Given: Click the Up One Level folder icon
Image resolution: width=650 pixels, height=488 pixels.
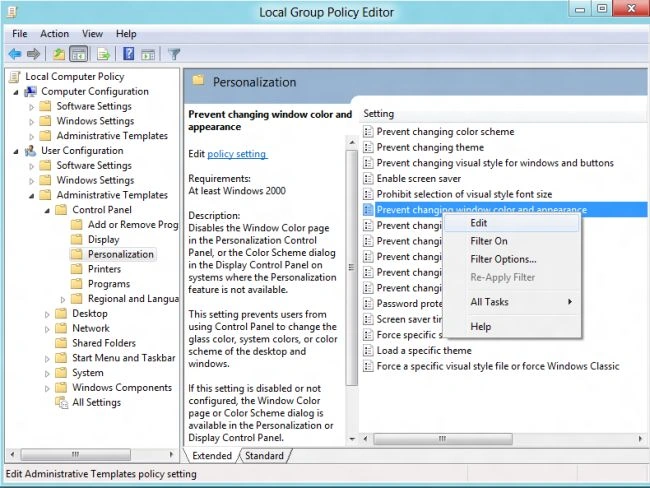Looking at the screenshot, I should [x=59, y=54].
